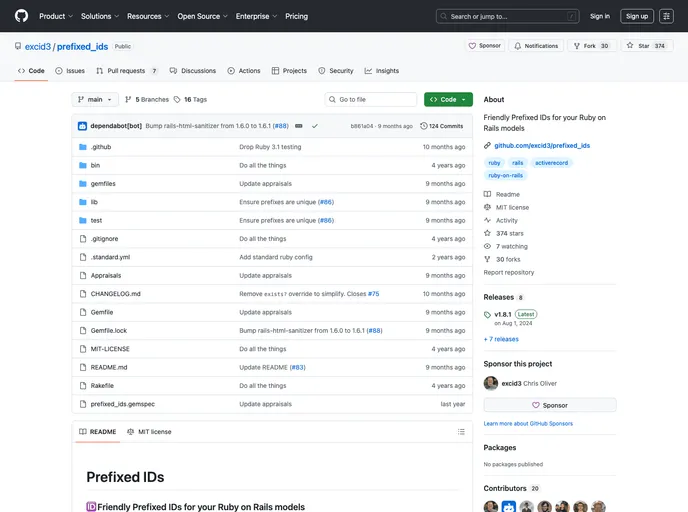This screenshot has height=512, width=688.
Task: Click the link icon beside repository URL
Action: pos(487,146)
